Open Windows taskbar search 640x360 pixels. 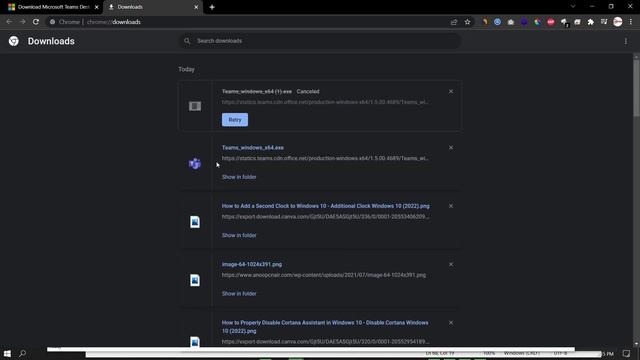click(23, 353)
